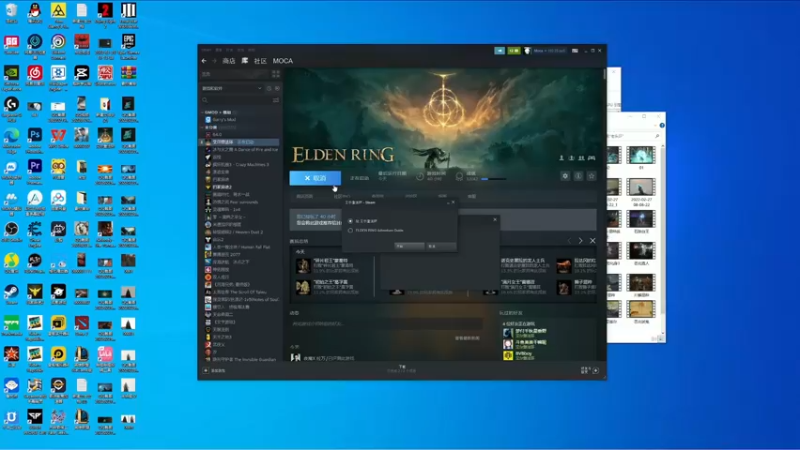This screenshot has width=800, height=450.
Task: Select ELDEN RING Adventure Guide radio option
Action: tap(350, 231)
